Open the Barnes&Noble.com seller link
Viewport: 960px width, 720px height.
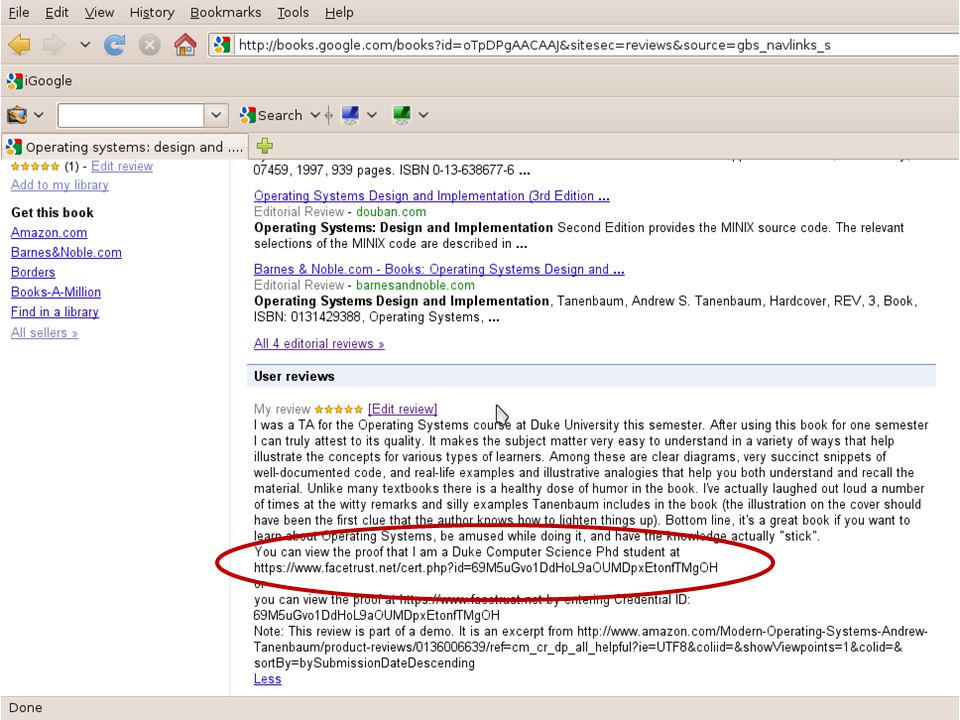66,252
